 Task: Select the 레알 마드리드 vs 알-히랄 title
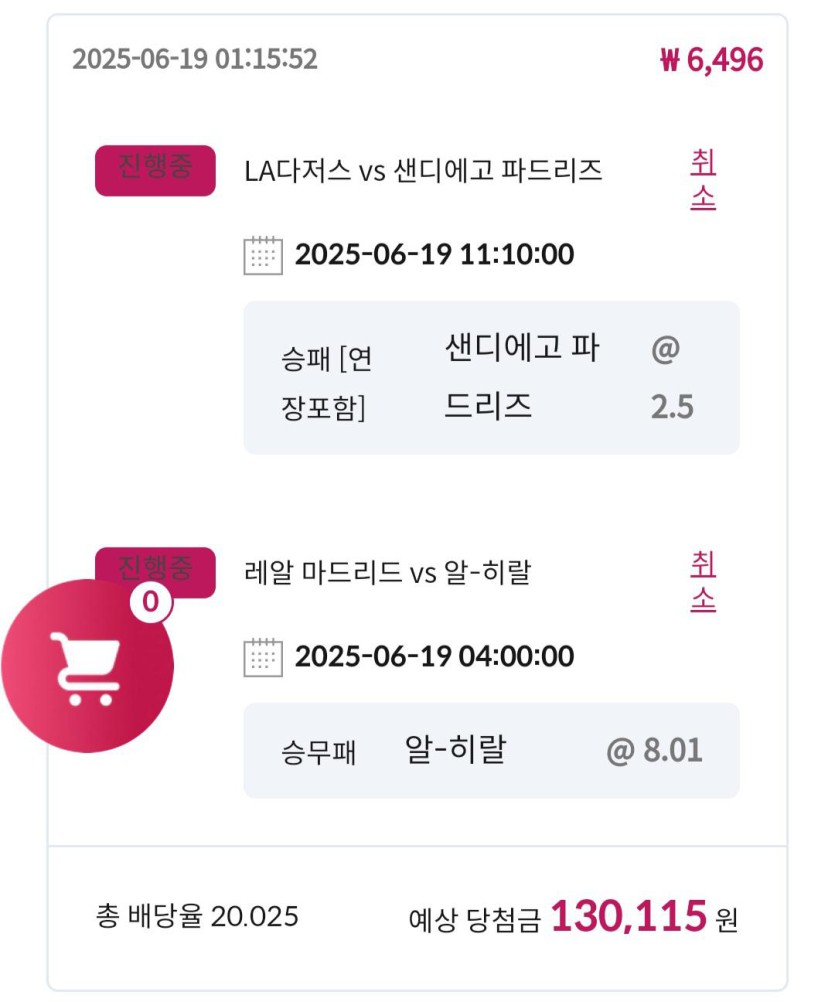click(387, 572)
